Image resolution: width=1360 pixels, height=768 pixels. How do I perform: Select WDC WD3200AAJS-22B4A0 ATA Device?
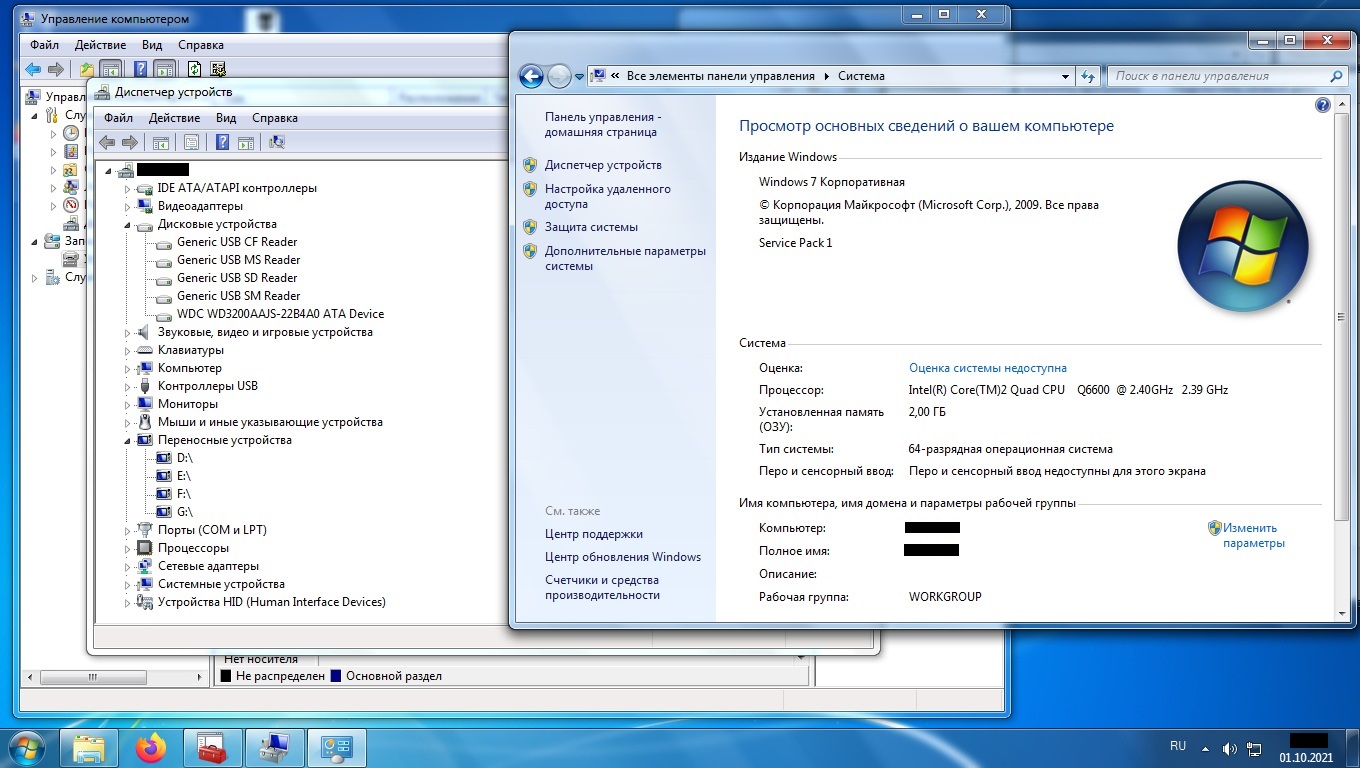pyautogui.click(x=280, y=314)
